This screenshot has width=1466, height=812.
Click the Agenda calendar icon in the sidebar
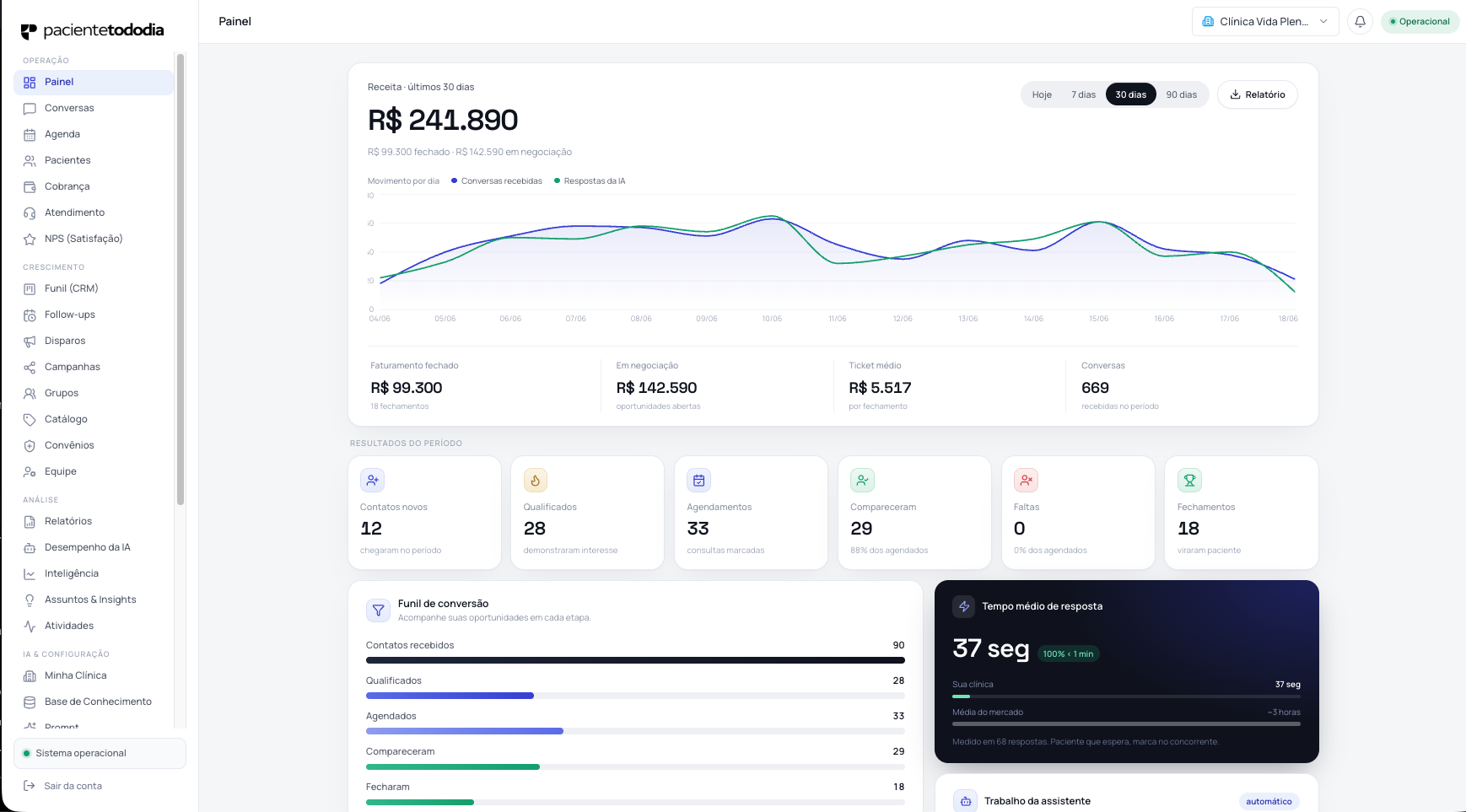pyautogui.click(x=30, y=135)
